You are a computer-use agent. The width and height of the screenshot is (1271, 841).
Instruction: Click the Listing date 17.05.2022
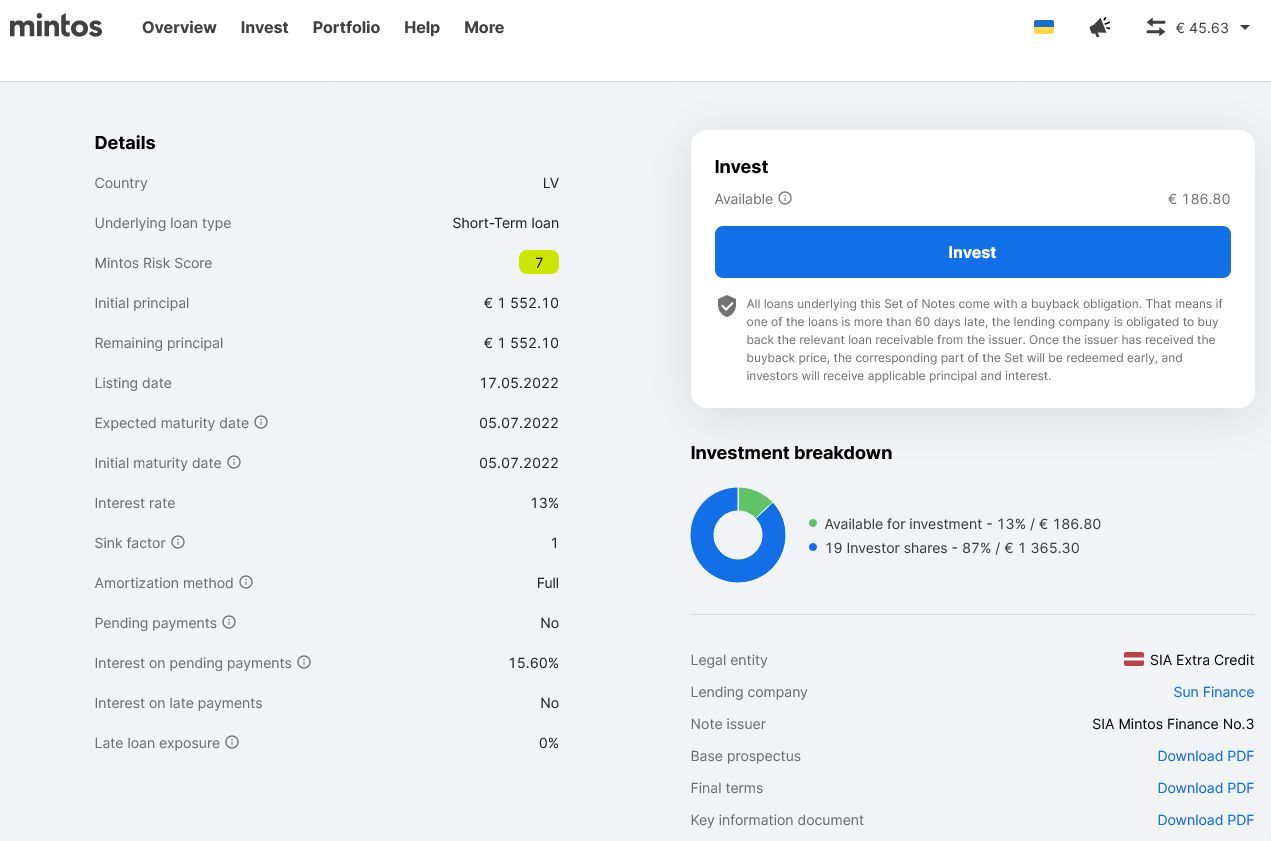[x=519, y=383]
